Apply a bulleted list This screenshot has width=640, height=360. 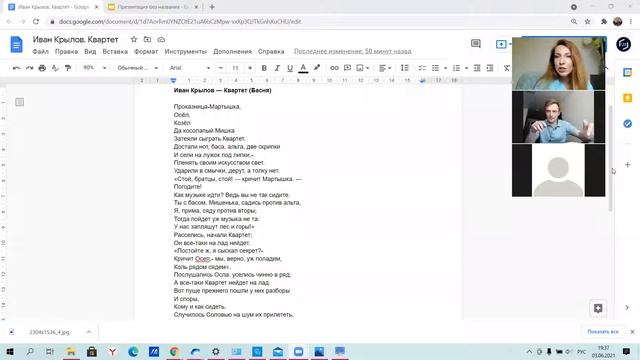pos(436,68)
